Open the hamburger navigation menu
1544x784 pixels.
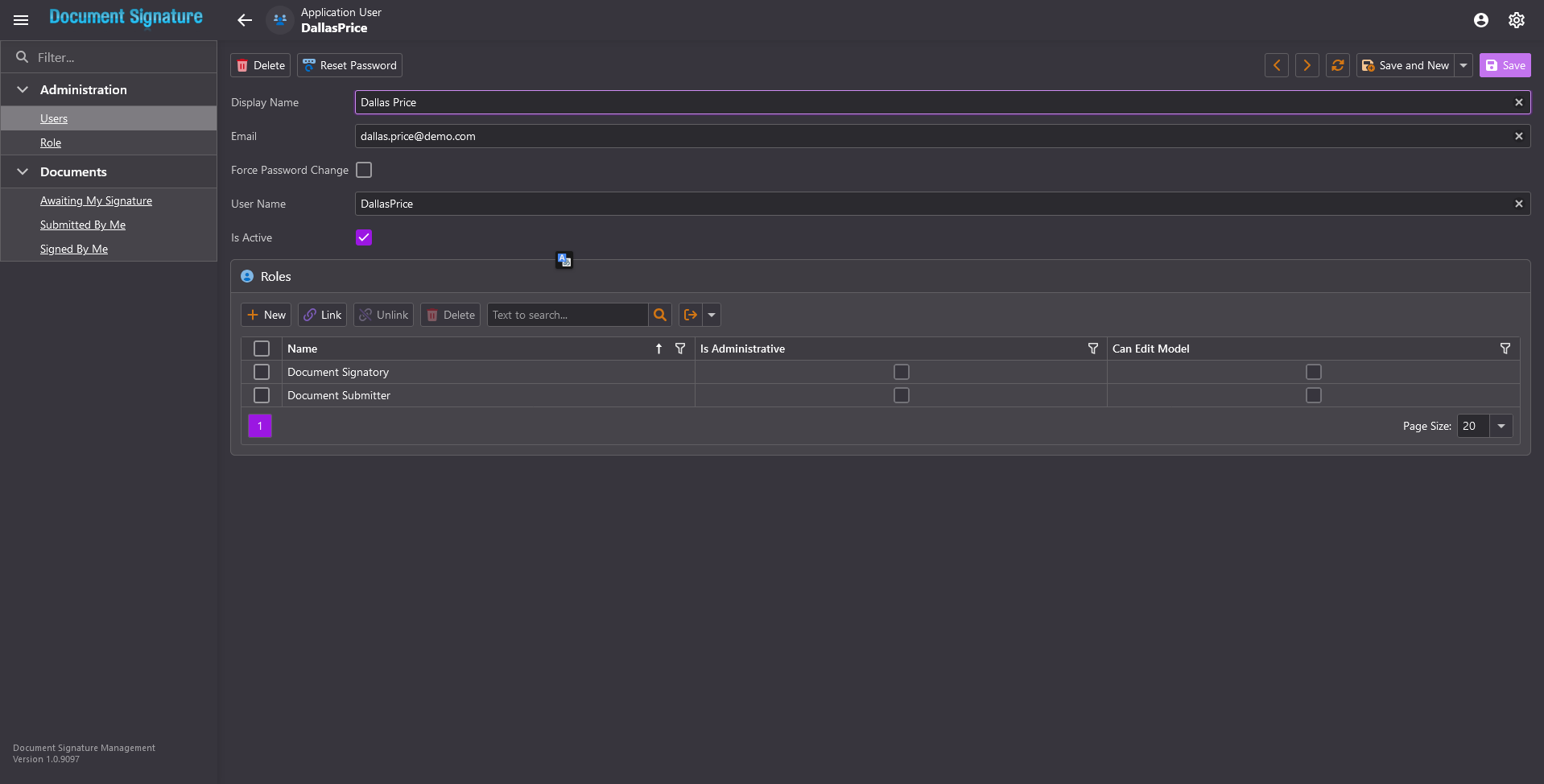(21, 20)
